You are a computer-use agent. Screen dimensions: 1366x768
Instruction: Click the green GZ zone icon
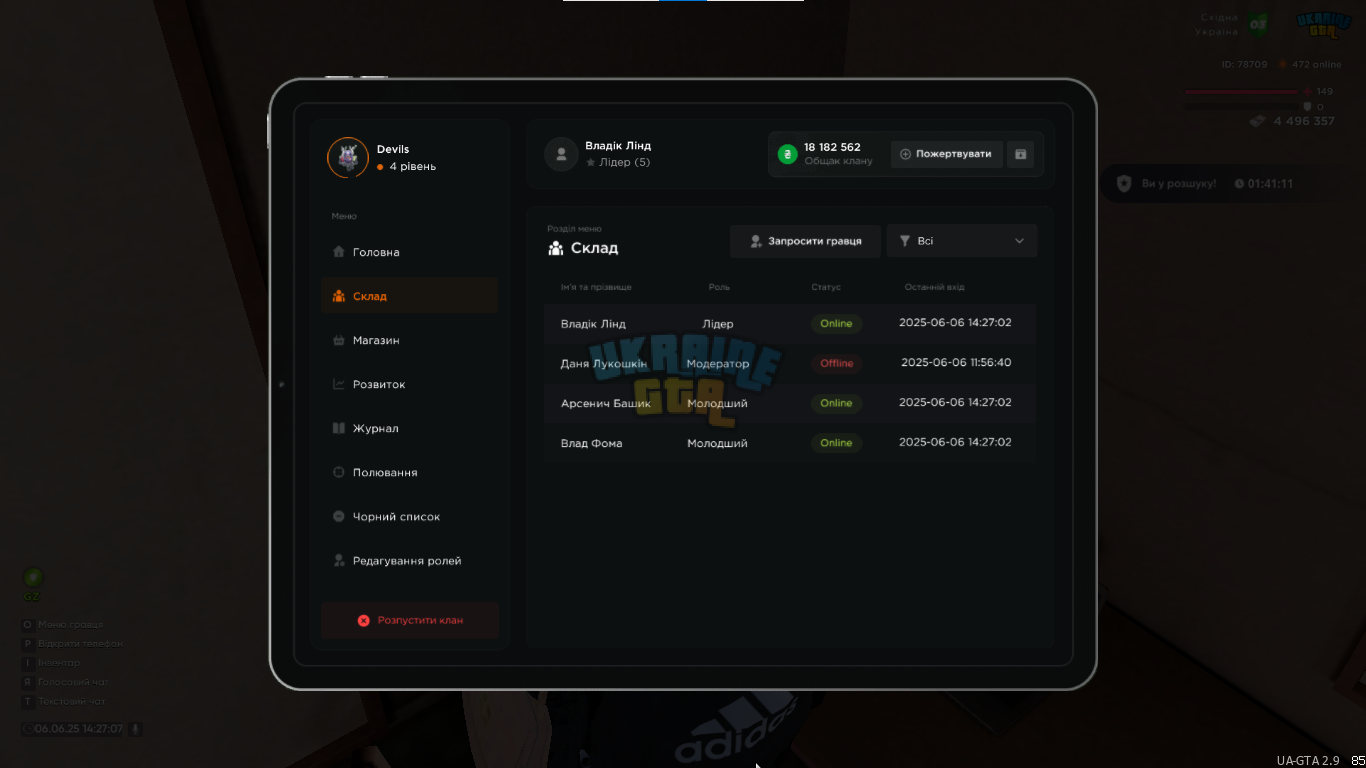[33, 578]
